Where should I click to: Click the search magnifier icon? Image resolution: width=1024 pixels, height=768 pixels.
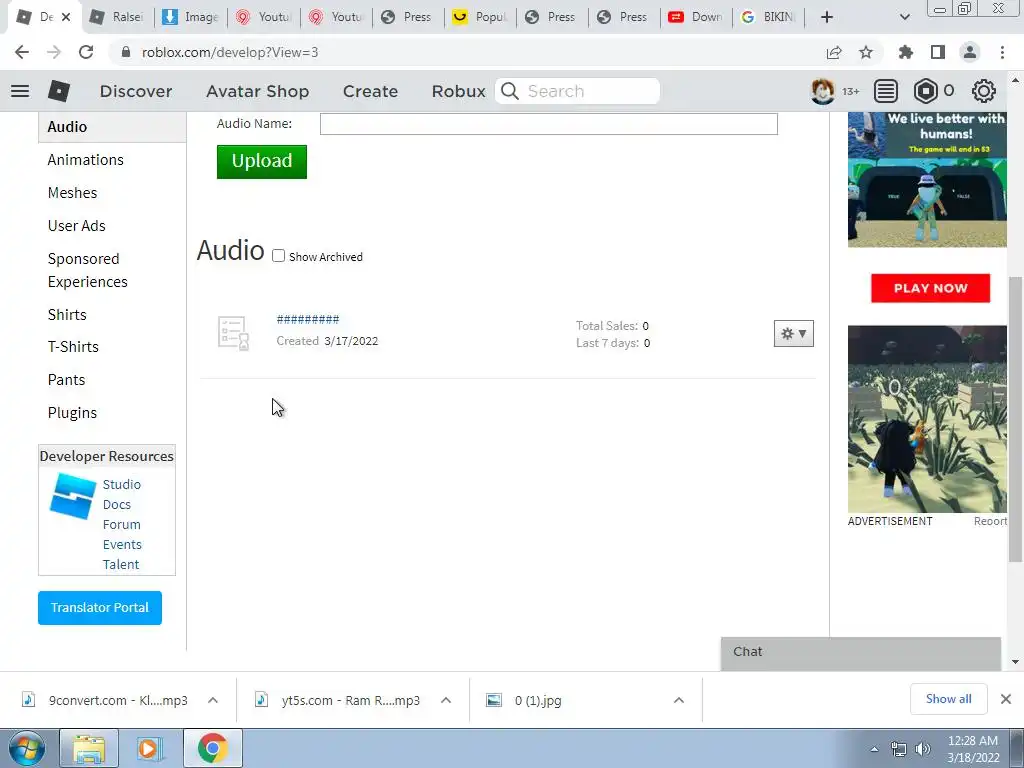[510, 91]
